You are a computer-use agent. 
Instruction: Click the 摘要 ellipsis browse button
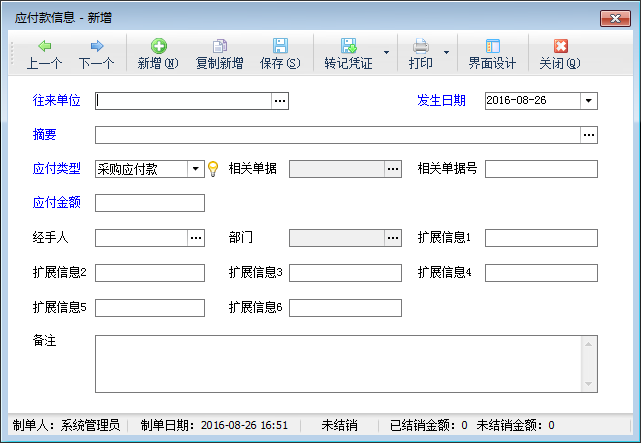589,135
